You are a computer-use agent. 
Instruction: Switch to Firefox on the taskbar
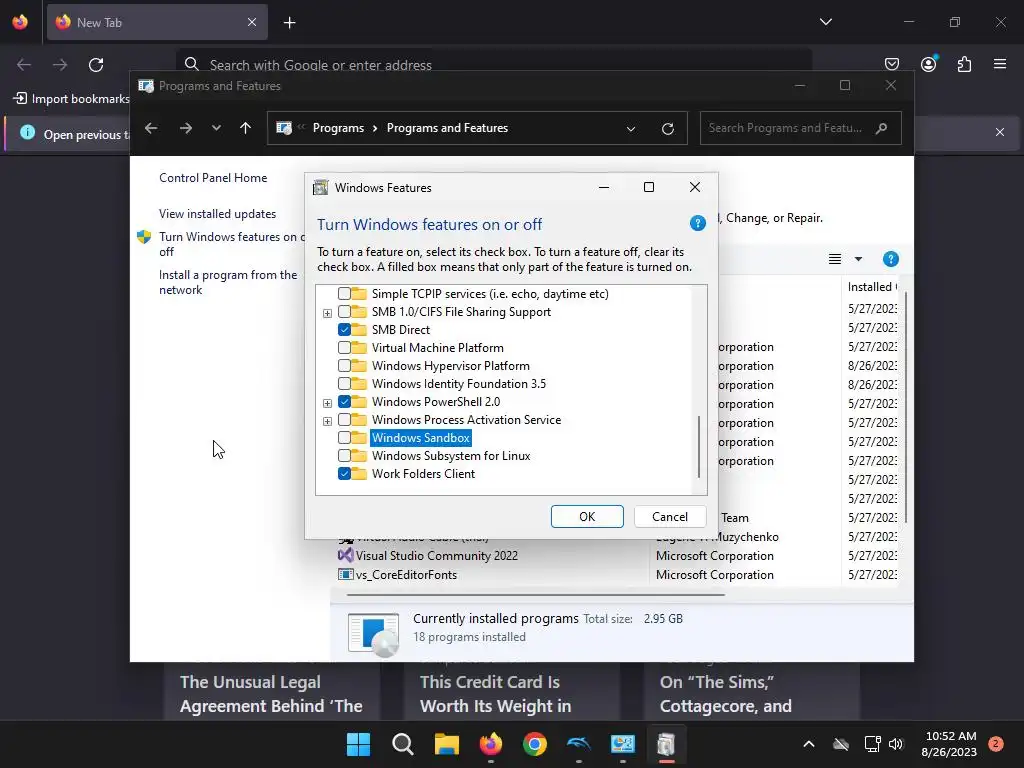pos(490,744)
